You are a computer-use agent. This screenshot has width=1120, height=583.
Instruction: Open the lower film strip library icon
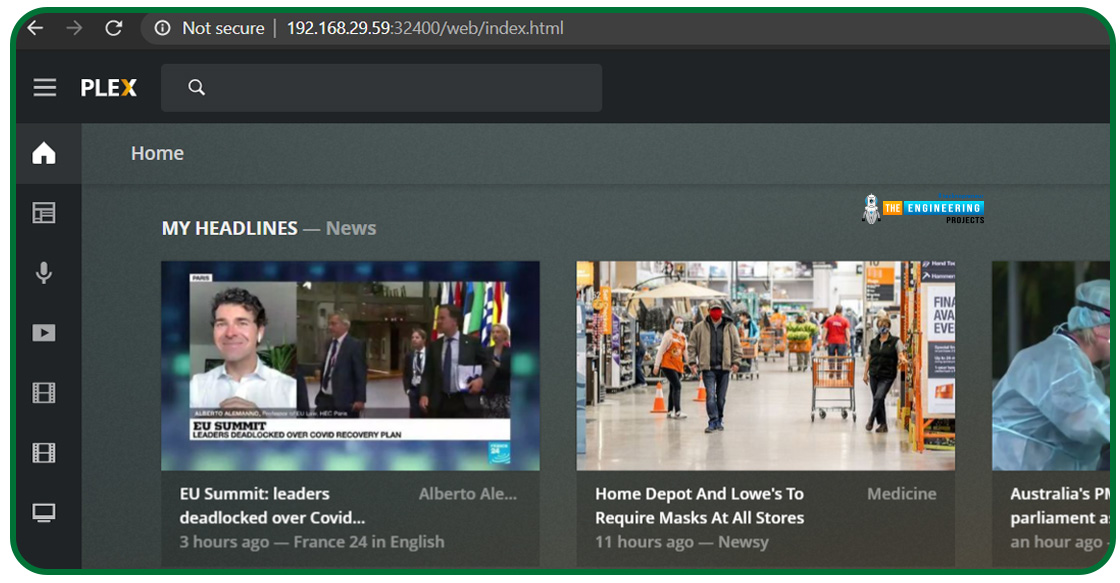point(44,453)
